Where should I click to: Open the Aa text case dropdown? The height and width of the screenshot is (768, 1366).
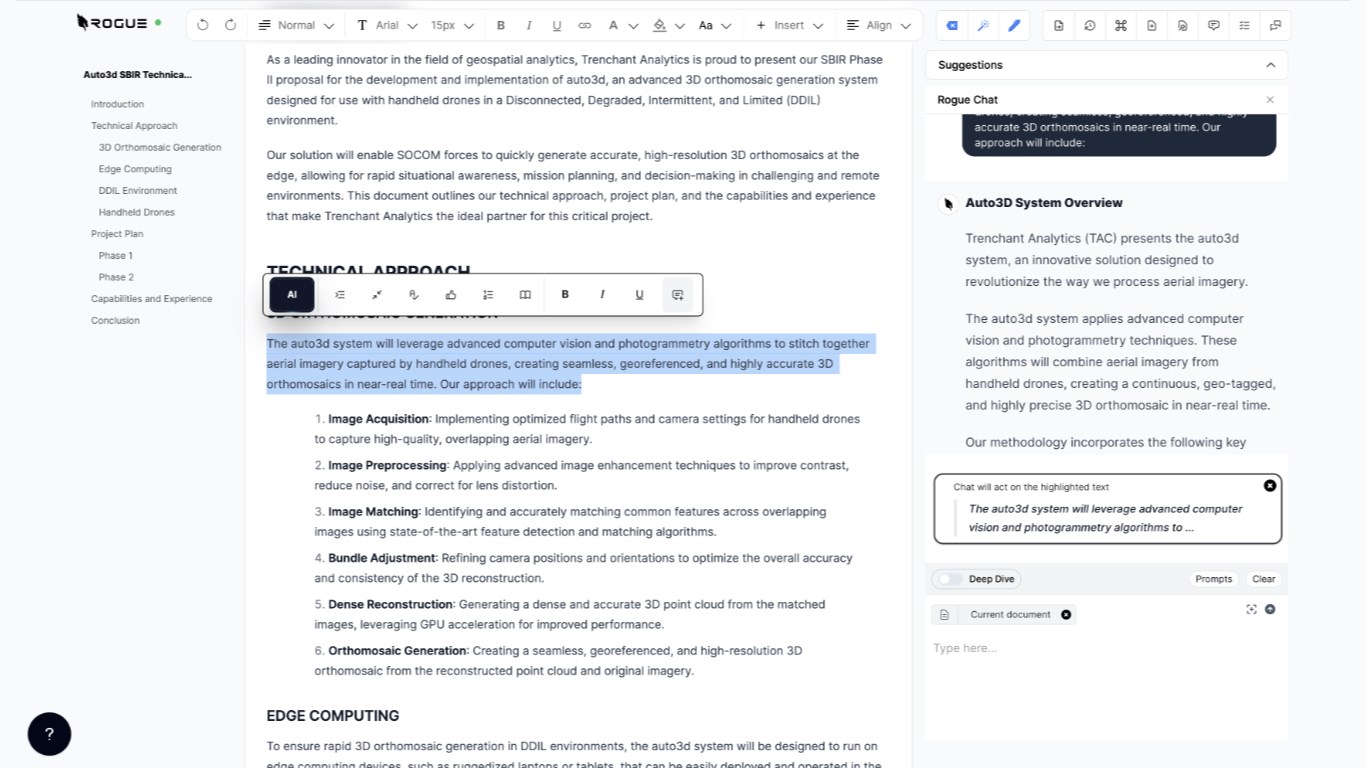714,25
